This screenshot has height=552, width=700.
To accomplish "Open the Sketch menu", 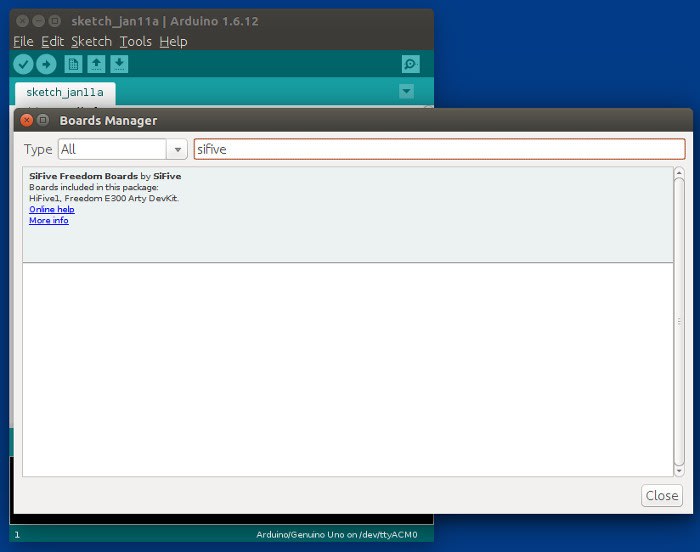I will click(x=92, y=42).
